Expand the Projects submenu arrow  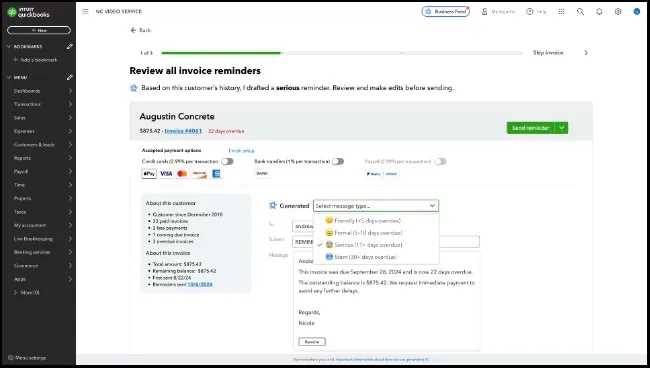(x=70, y=199)
